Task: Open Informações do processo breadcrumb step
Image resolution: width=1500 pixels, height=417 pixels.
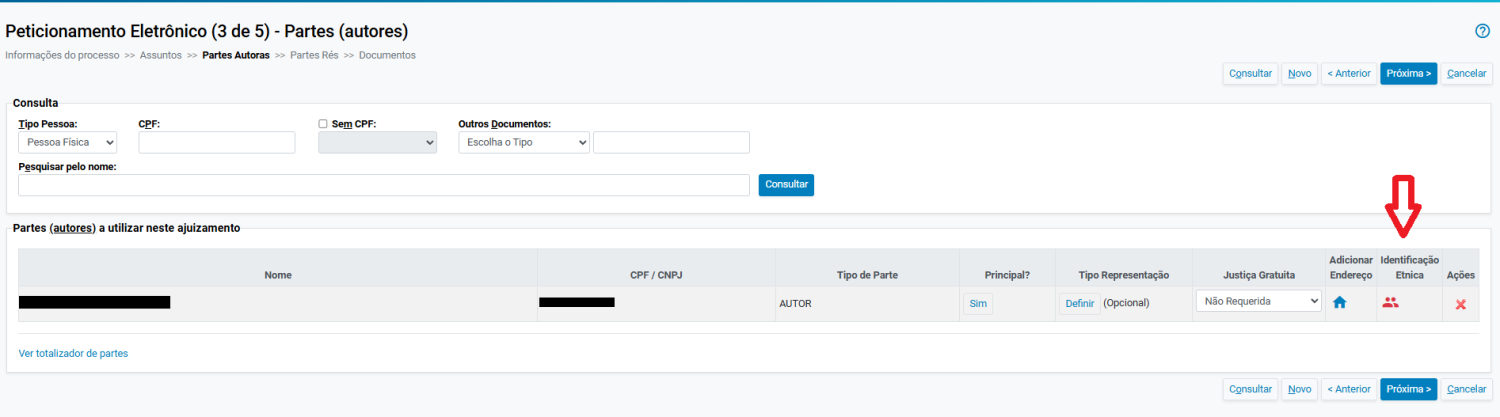Action: pyautogui.click(x=62, y=55)
